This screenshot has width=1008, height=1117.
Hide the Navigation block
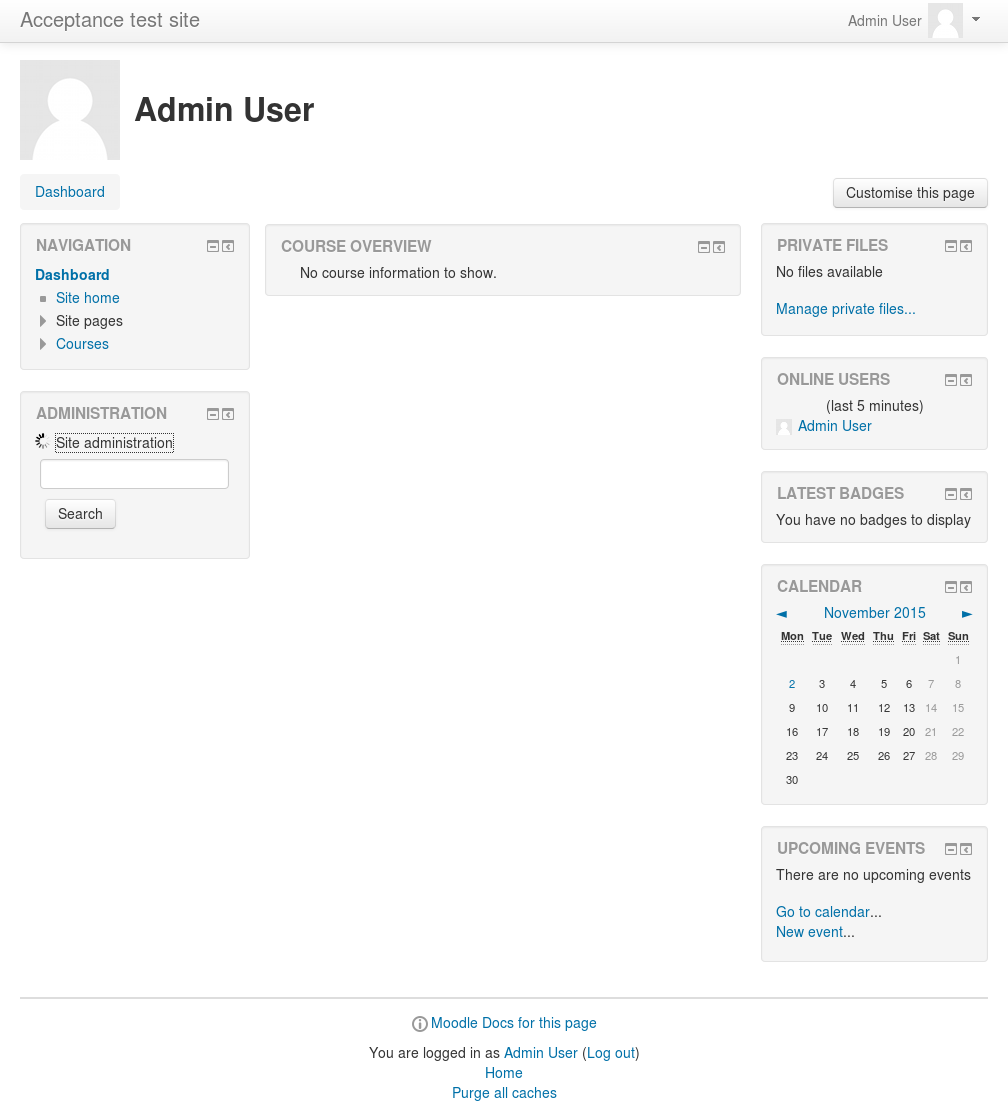coord(212,246)
